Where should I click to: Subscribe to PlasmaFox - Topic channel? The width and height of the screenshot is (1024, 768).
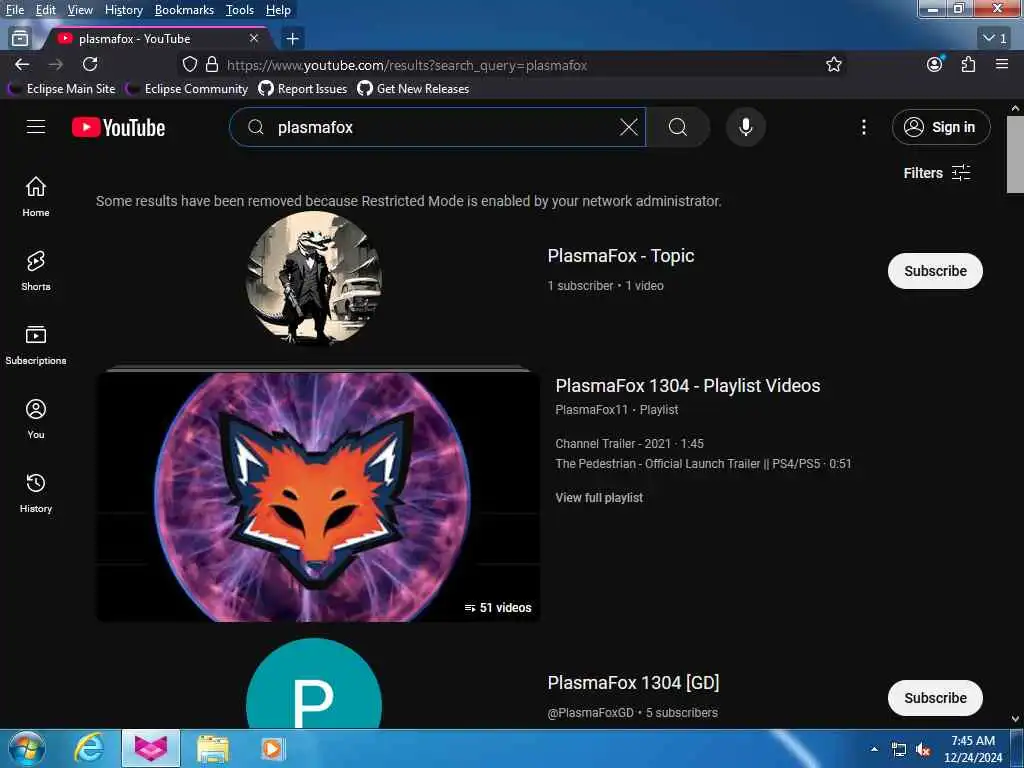click(935, 271)
